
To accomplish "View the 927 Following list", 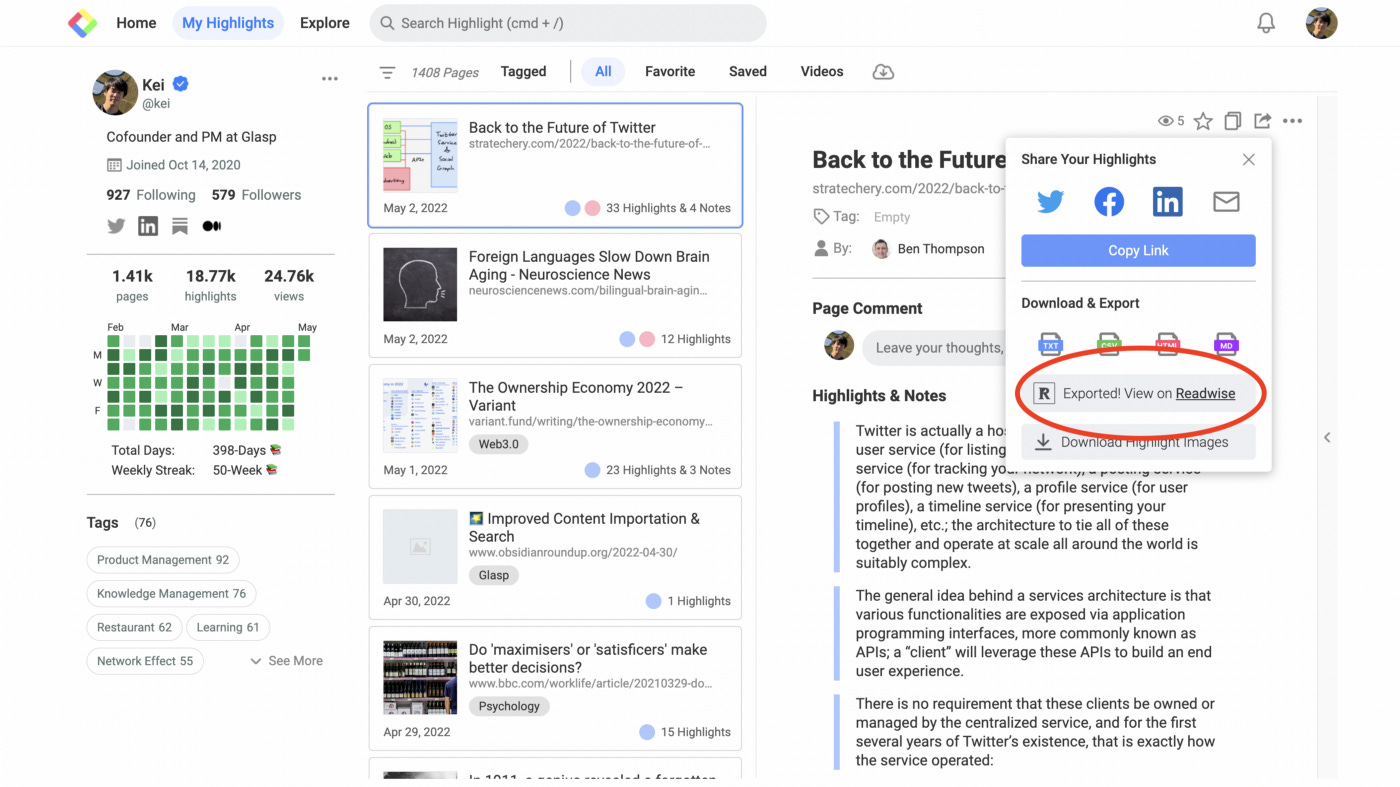I will click(x=151, y=195).
